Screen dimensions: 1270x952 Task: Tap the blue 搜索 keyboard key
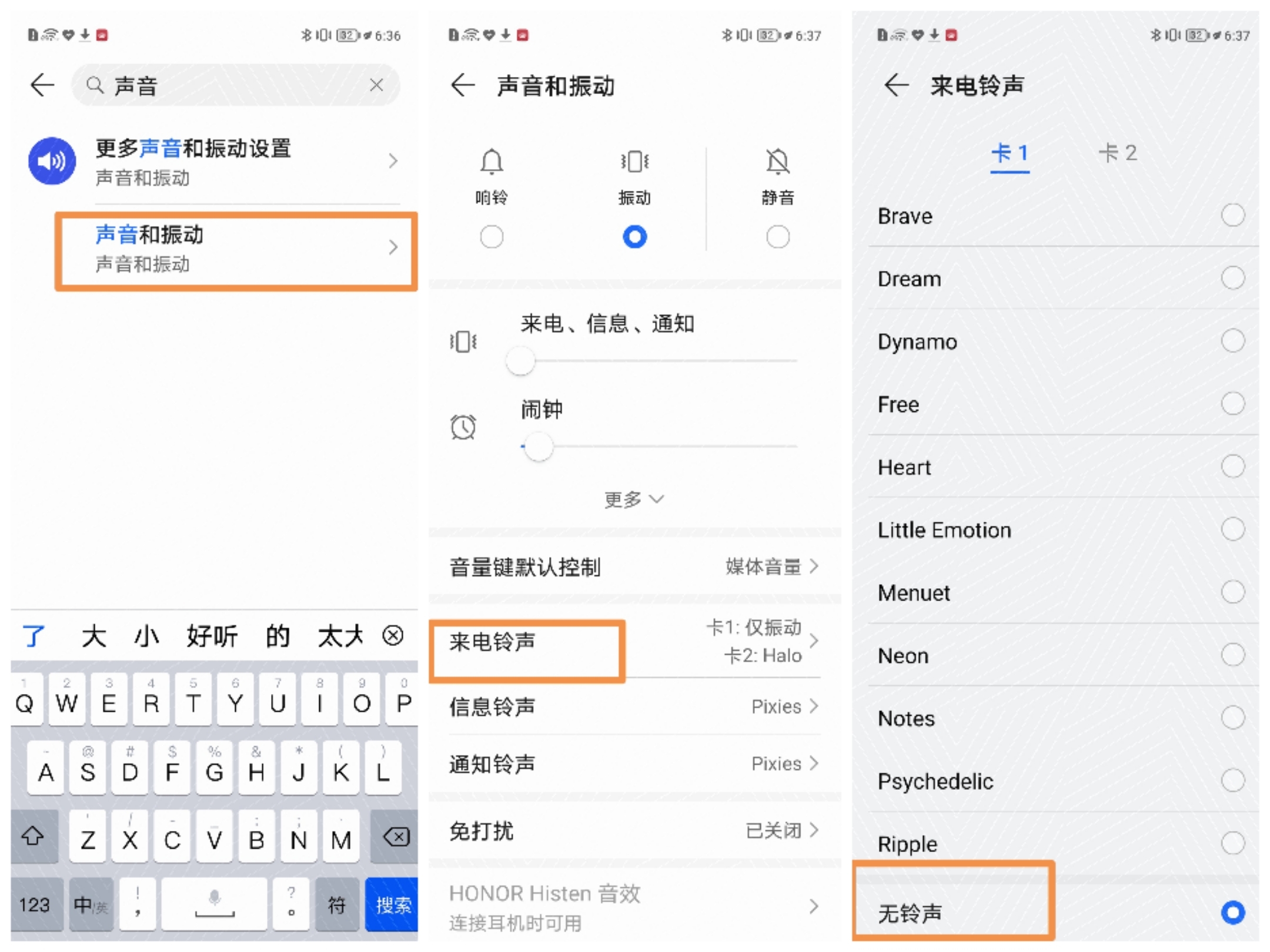(392, 904)
